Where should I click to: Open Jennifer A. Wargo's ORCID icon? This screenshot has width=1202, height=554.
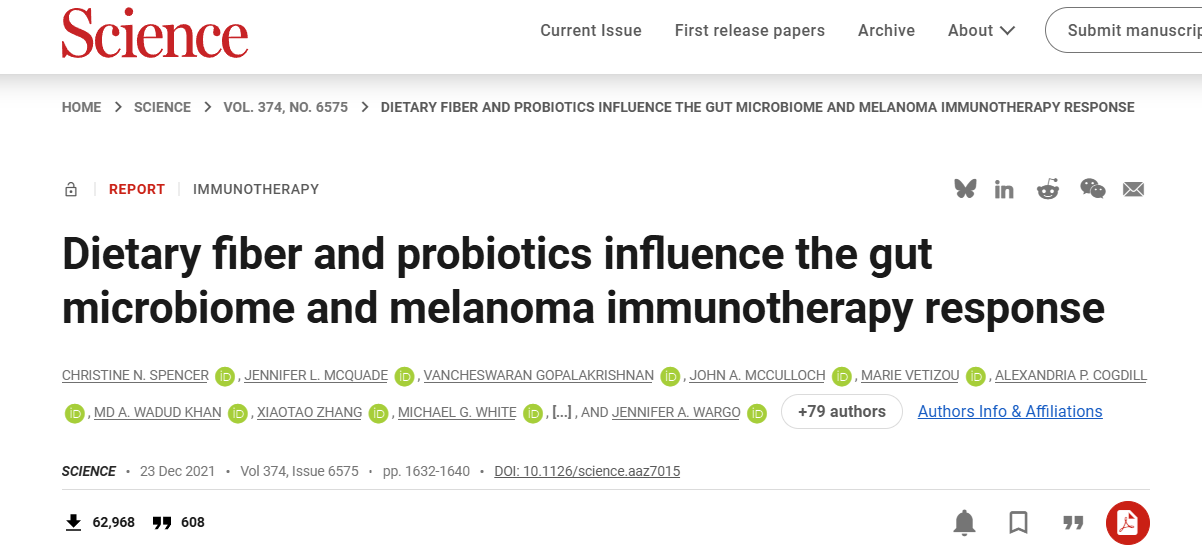[x=757, y=412]
